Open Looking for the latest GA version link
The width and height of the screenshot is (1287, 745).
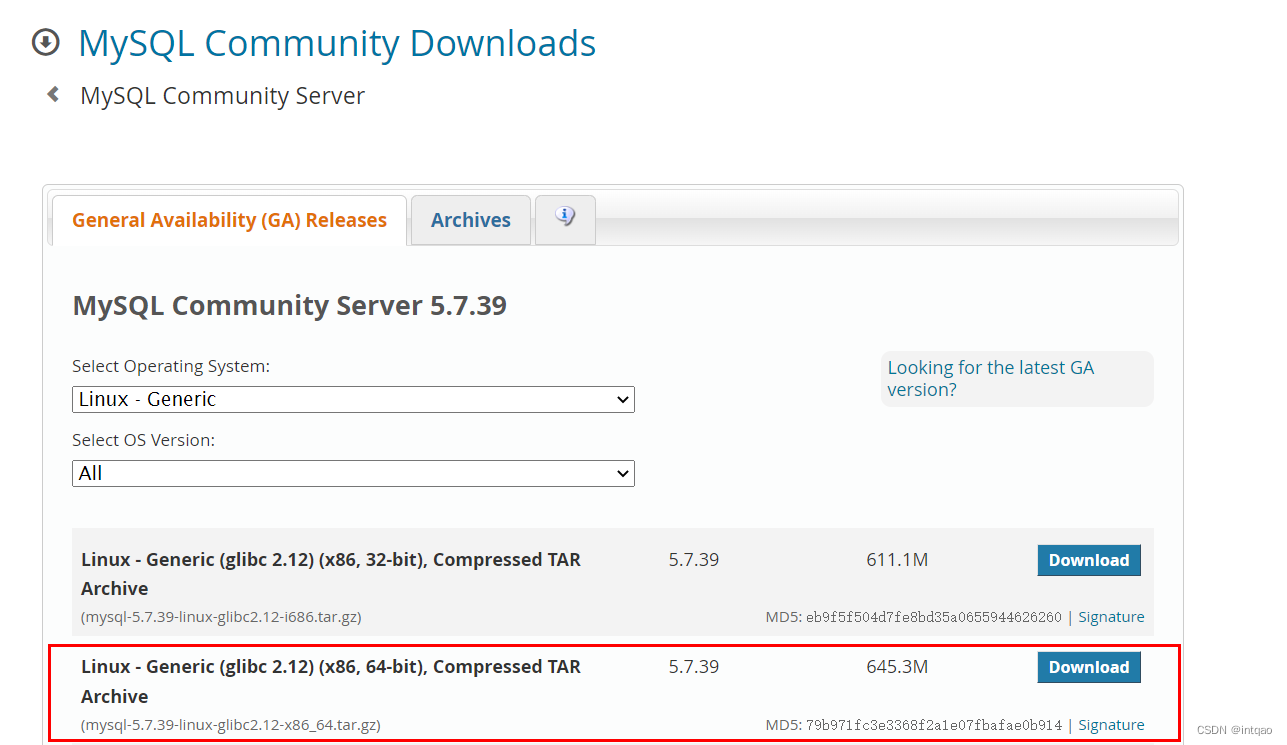tap(991, 378)
